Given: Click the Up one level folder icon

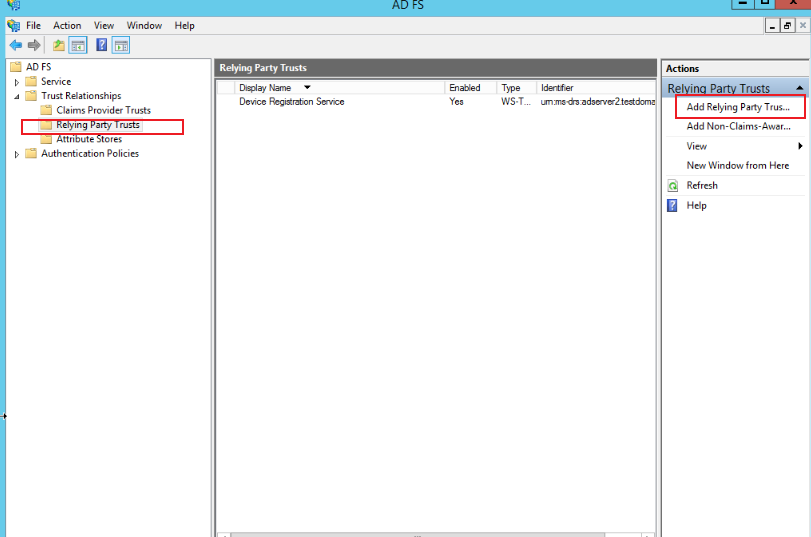Looking at the screenshot, I should point(58,46).
